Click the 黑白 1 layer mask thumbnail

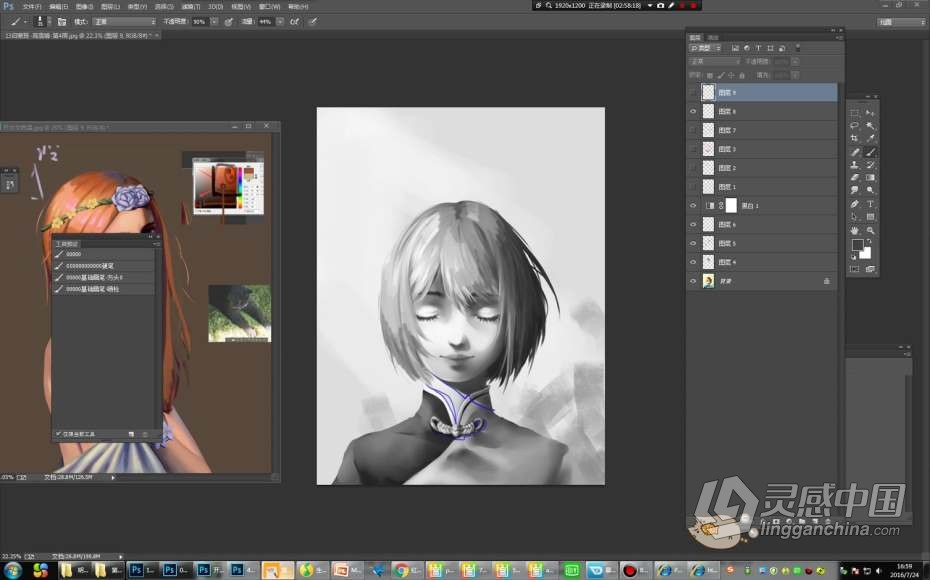point(731,206)
